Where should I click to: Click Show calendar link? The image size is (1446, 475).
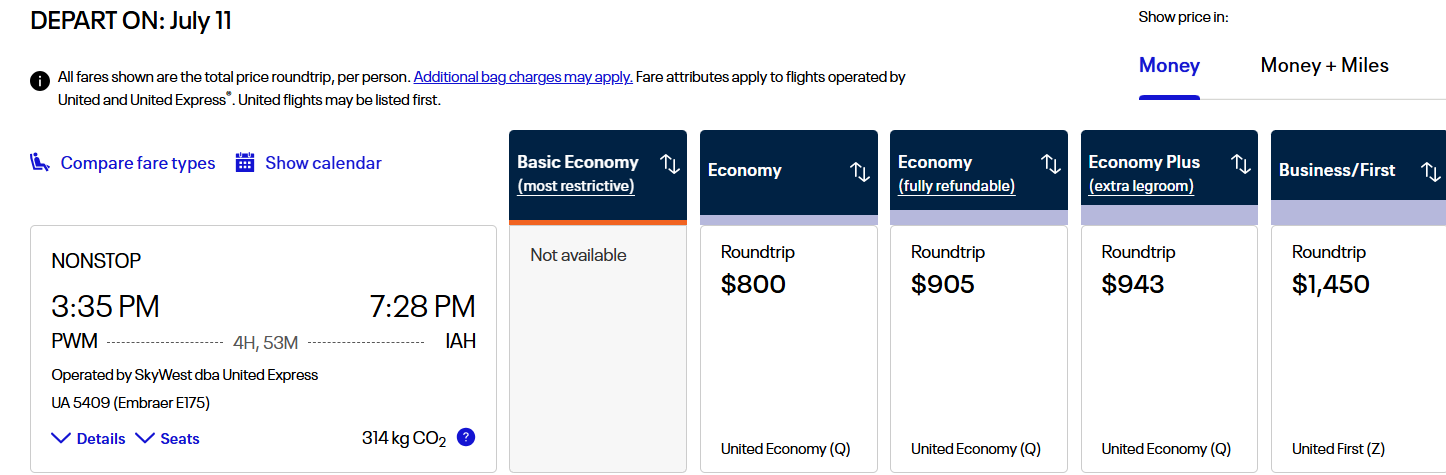pos(323,163)
